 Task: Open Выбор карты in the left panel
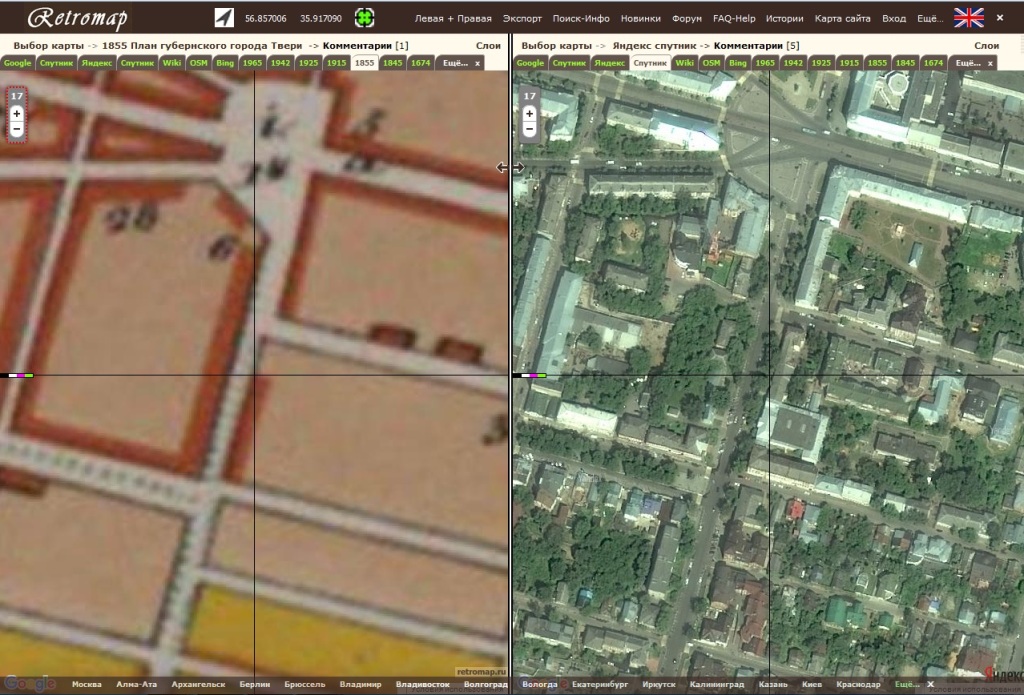[49, 46]
